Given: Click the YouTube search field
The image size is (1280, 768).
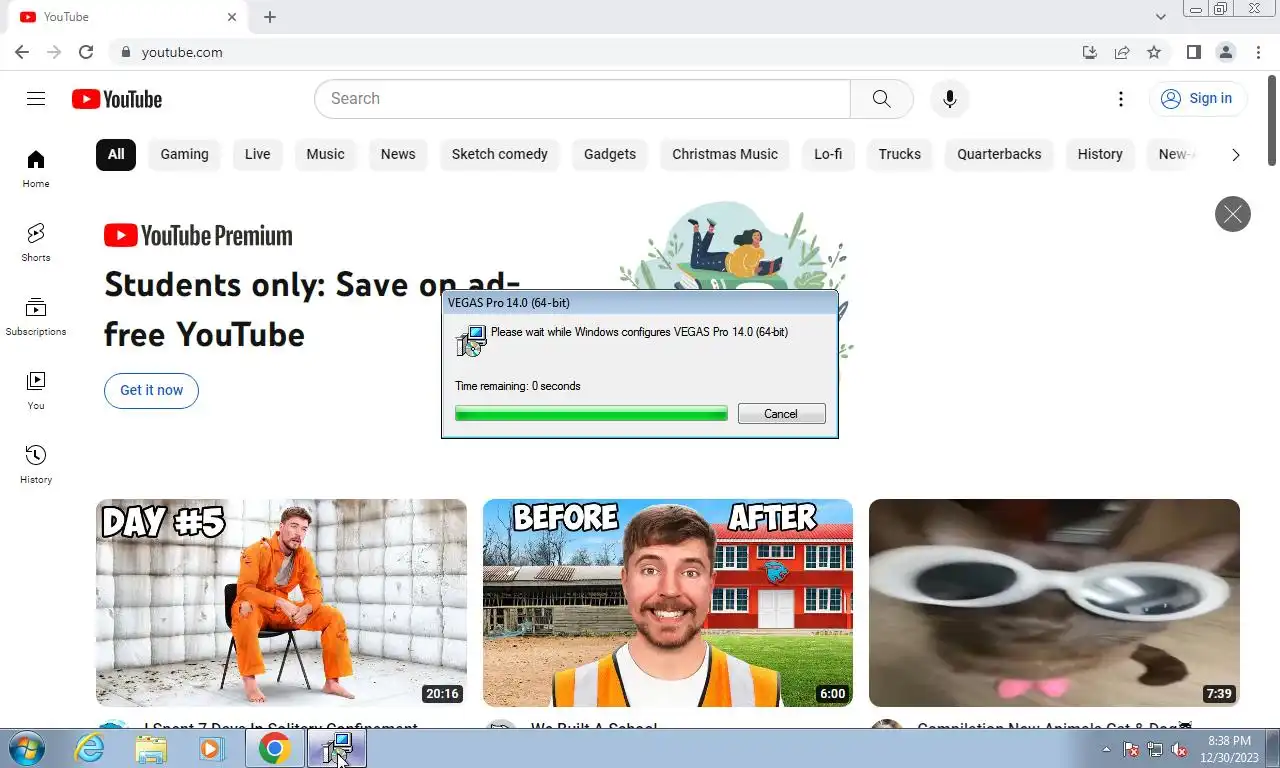Looking at the screenshot, I should pos(582,99).
